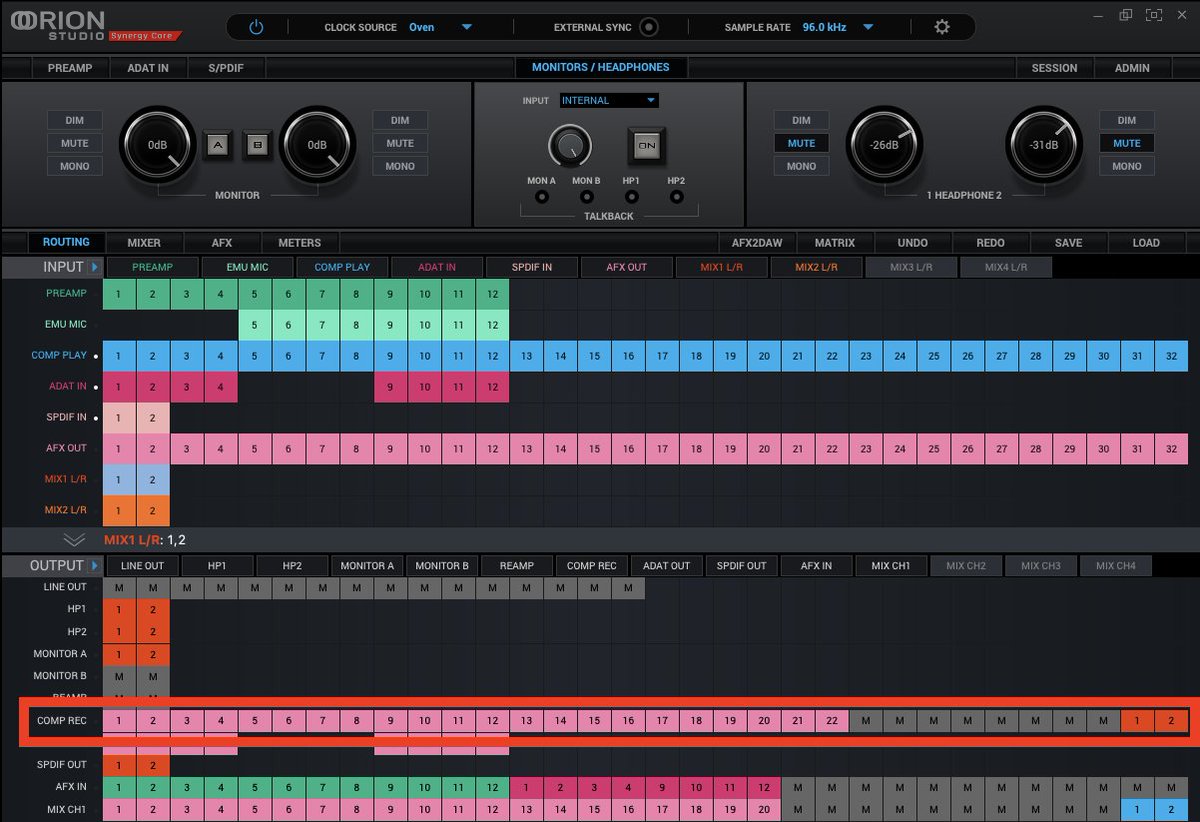Image resolution: width=1200 pixels, height=822 pixels.
Task: Enable talkback to MON A
Action: point(542,197)
